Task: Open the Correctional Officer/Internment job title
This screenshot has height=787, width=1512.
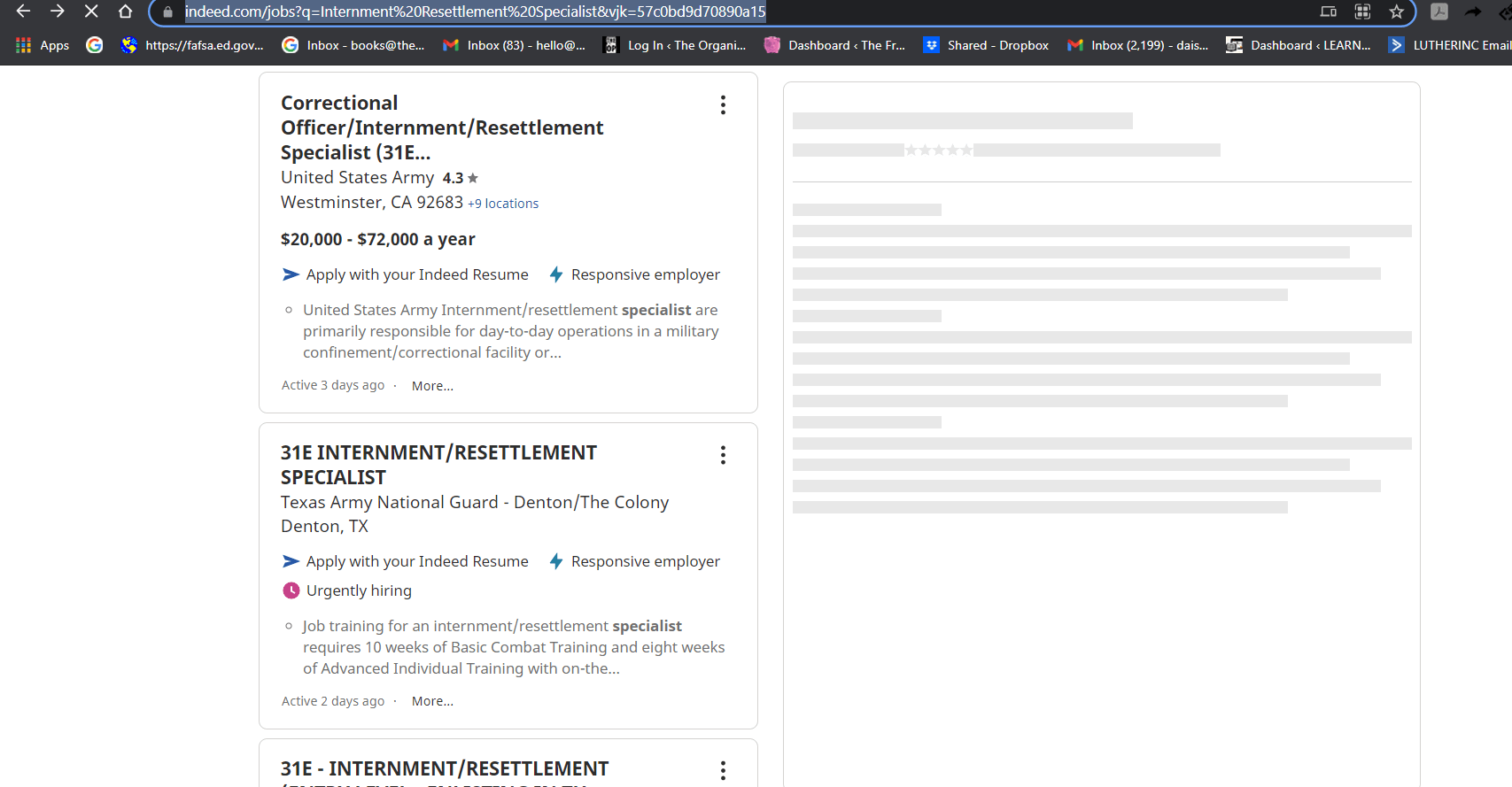Action: tap(441, 127)
